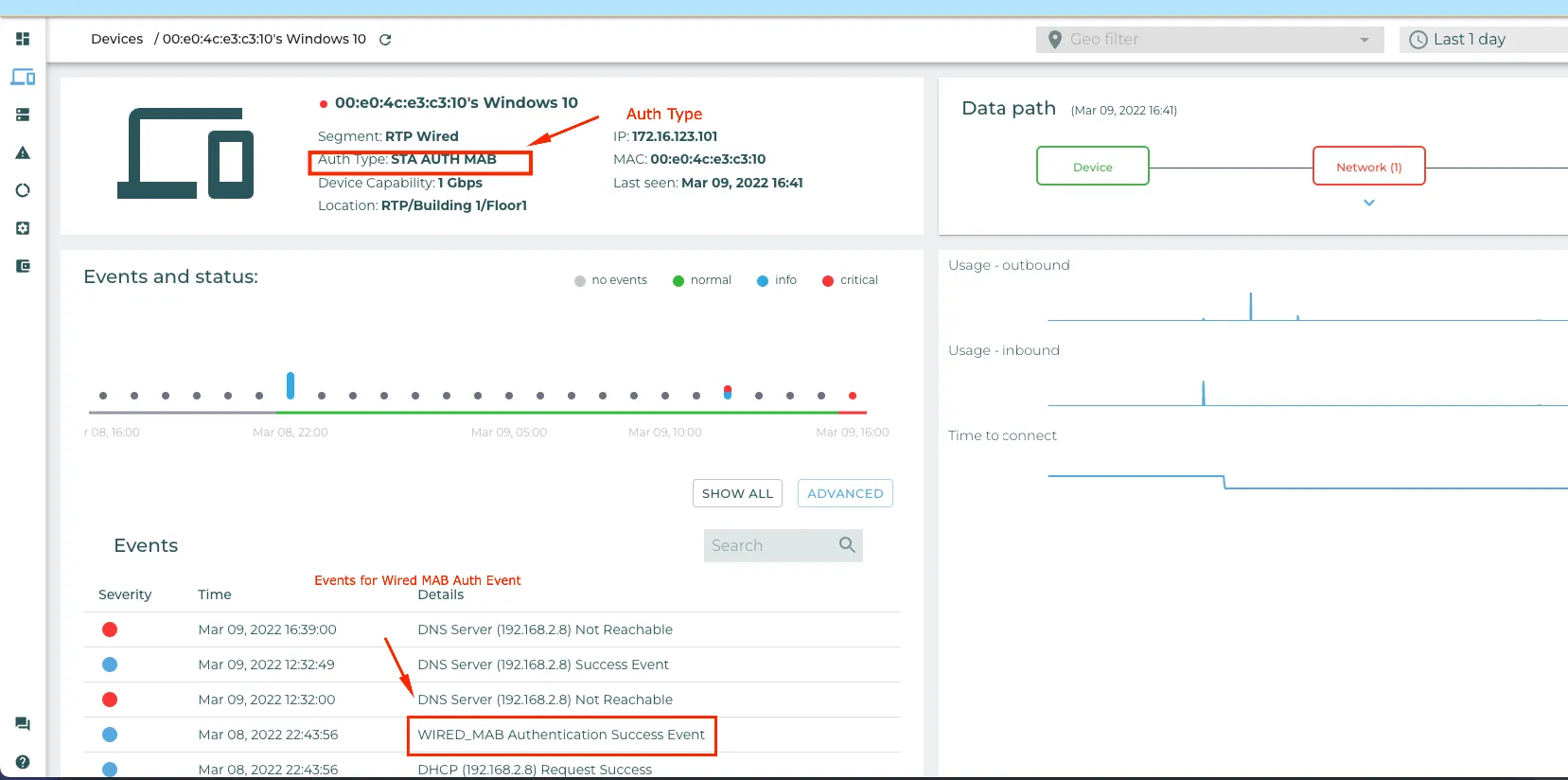Image resolution: width=1568 pixels, height=780 pixels.
Task: Select the Network (1) node in Data path
Action: pos(1369,166)
